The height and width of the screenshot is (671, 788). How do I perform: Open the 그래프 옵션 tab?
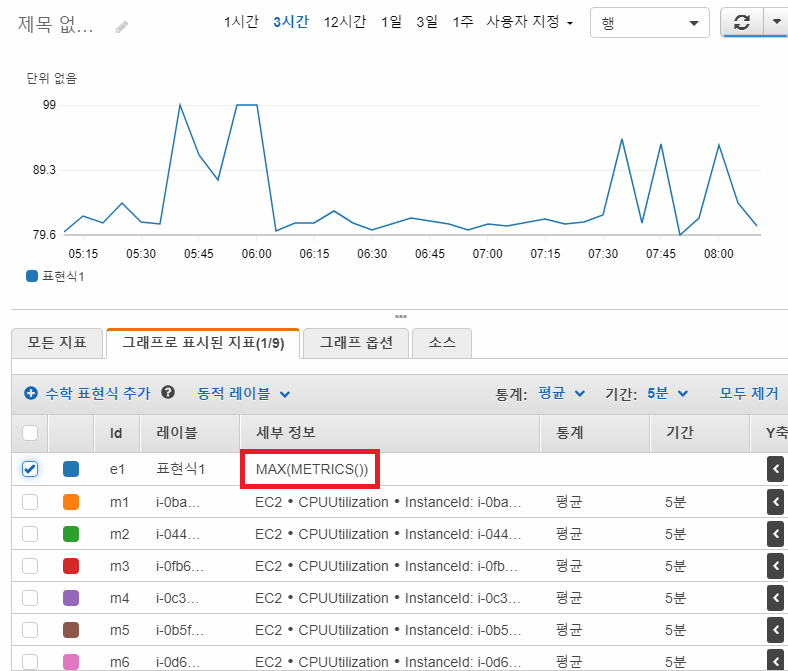[x=355, y=343]
